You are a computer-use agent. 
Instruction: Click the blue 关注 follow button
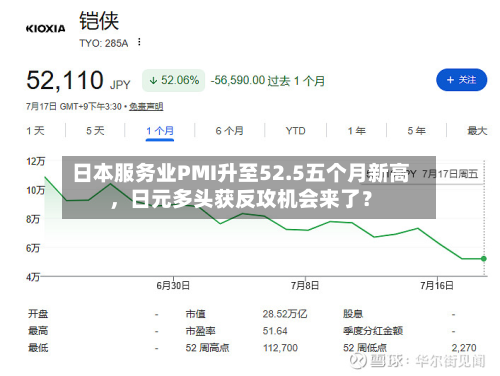coord(462,80)
